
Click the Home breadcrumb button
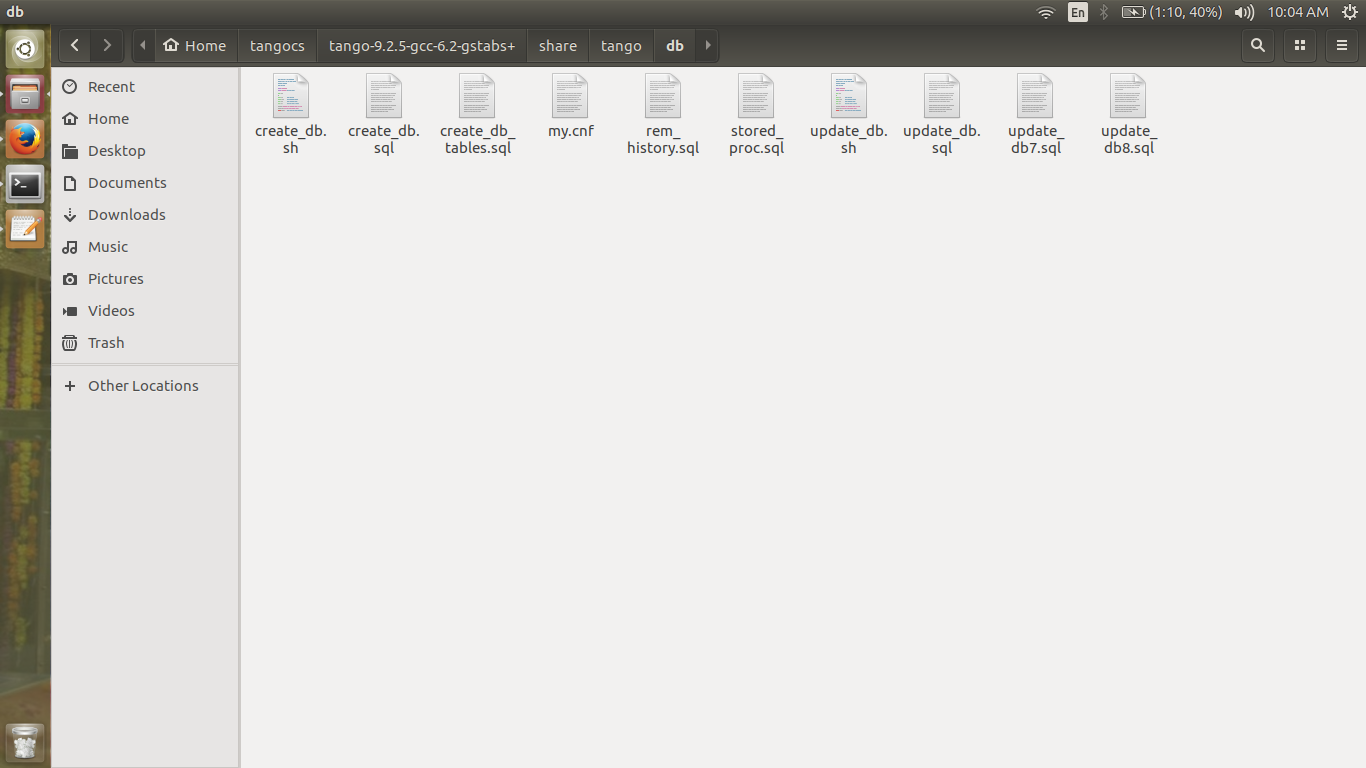click(x=195, y=45)
